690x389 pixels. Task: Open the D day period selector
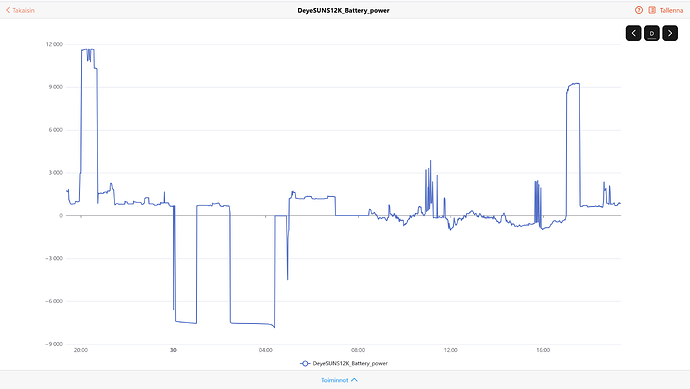pyautogui.click(x=652, y=33)
